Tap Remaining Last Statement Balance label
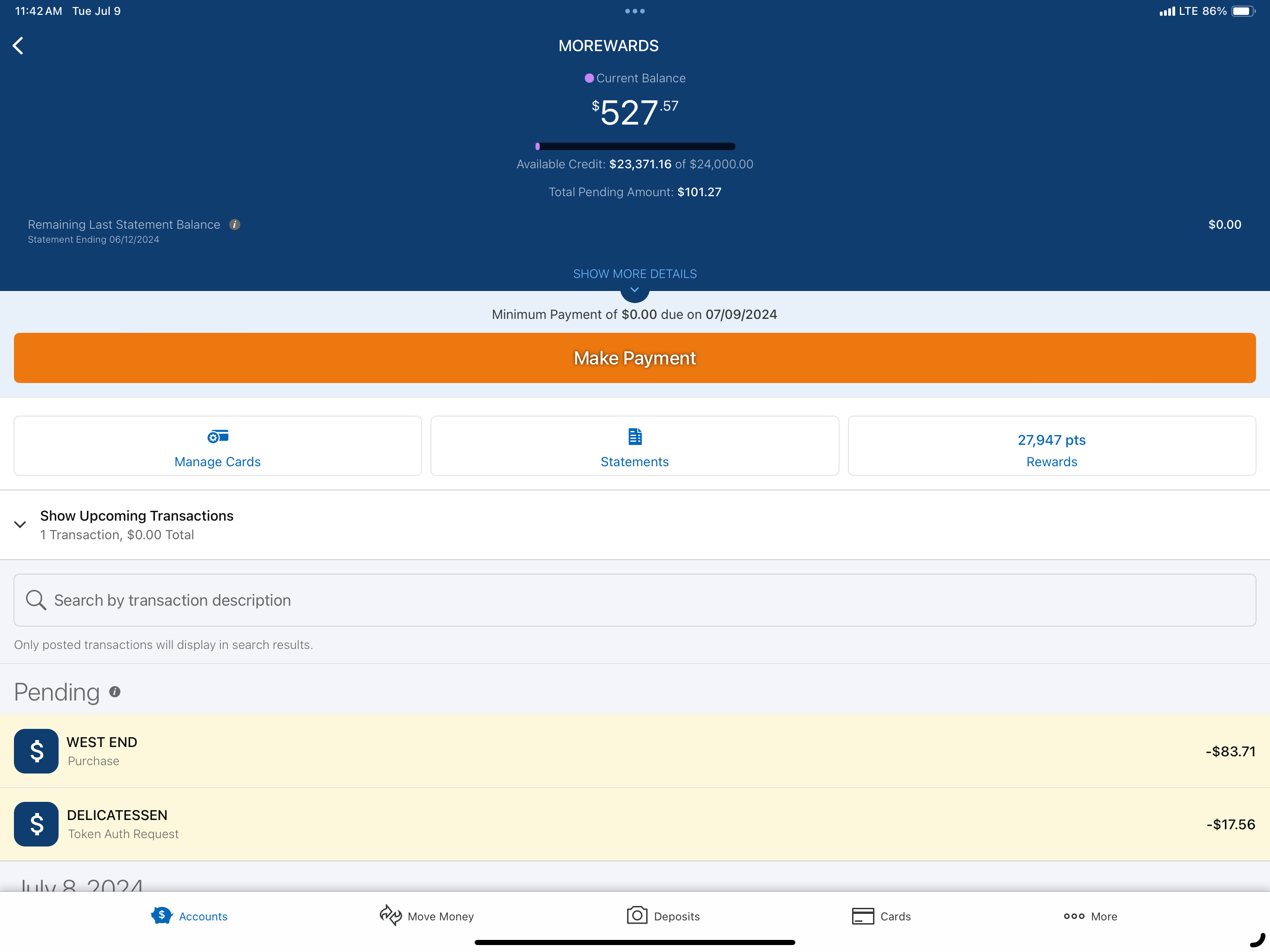The width and height of the screenshot is (1270, 952). pyautogui.click(x=124, y=225)
